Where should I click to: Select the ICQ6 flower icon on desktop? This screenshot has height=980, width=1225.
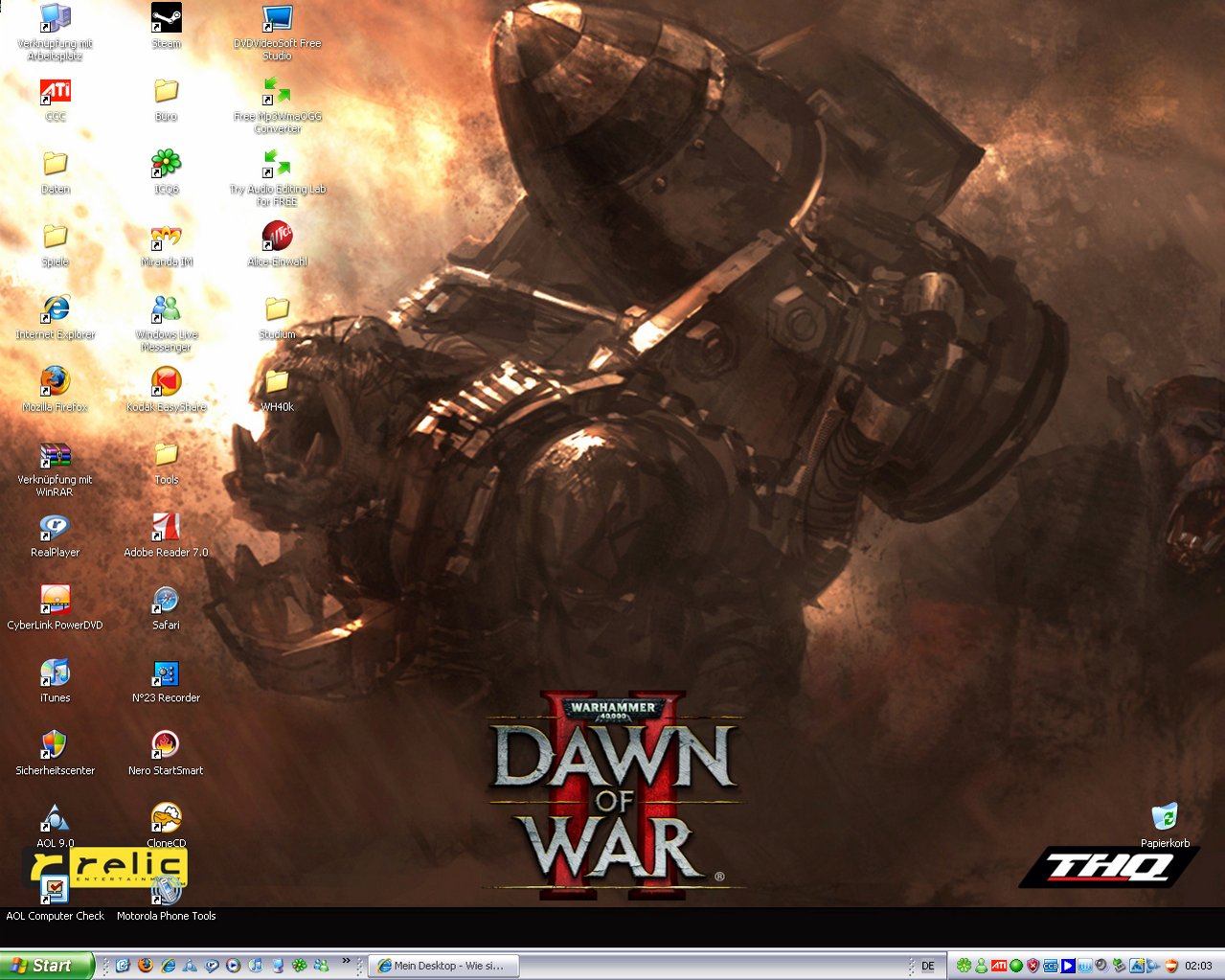coord(166,165)
